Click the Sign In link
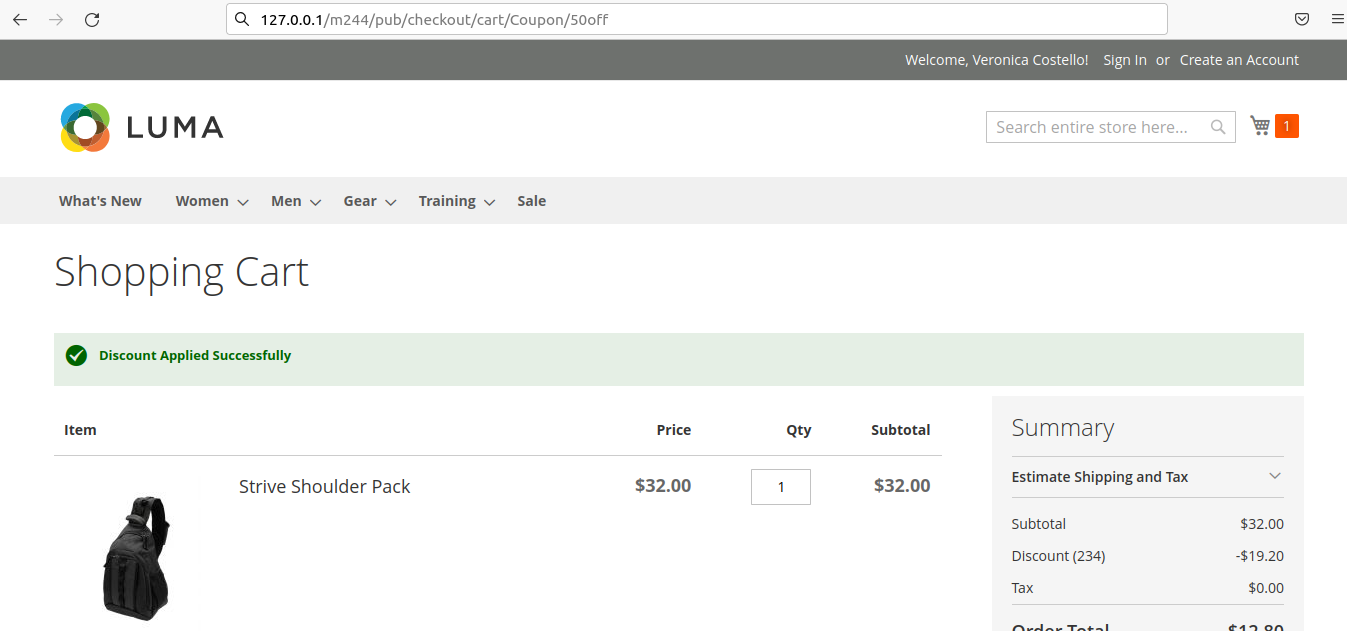 (x=1124, y=60)
